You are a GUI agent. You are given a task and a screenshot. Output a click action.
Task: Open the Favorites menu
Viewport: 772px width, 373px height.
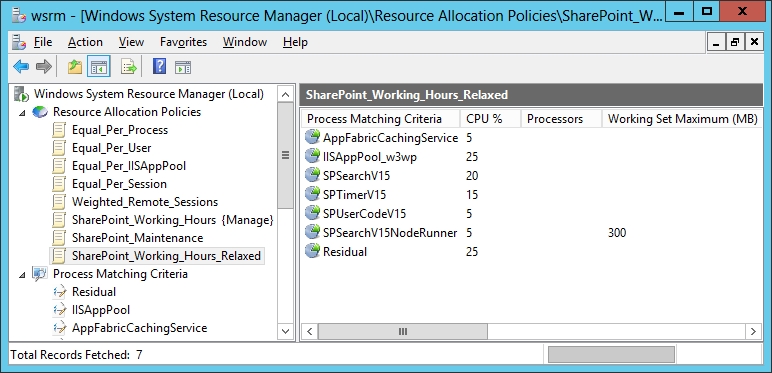coord(183,42)
